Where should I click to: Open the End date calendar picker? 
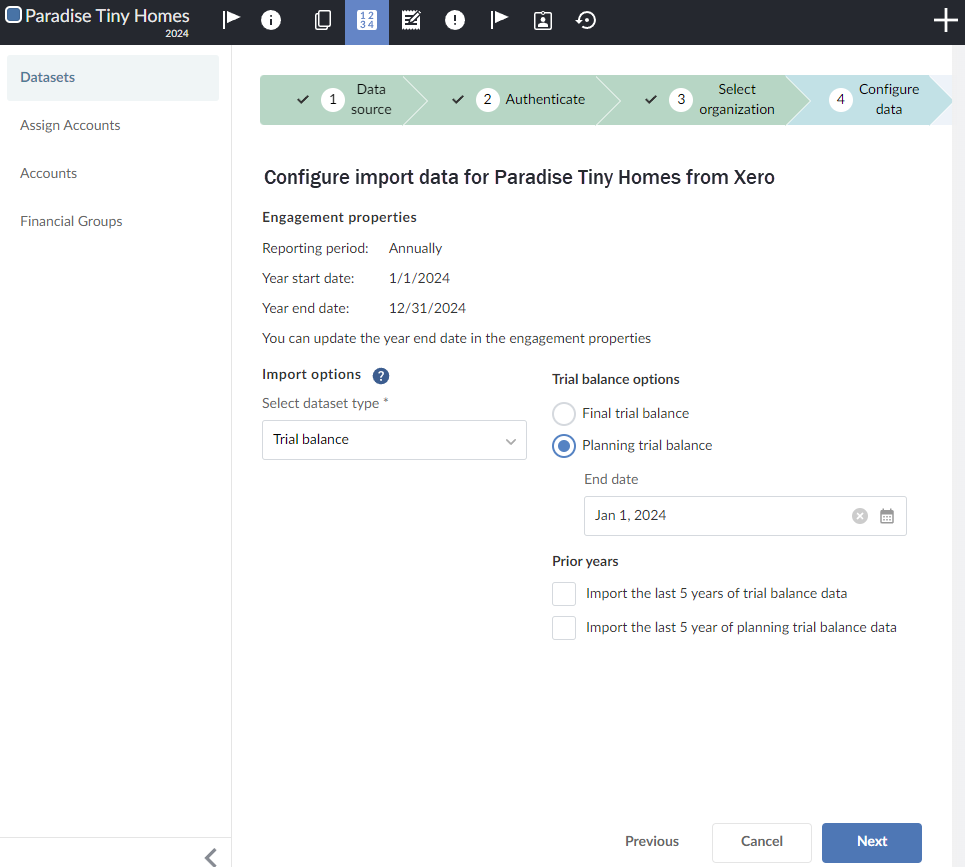pos(886,515)
